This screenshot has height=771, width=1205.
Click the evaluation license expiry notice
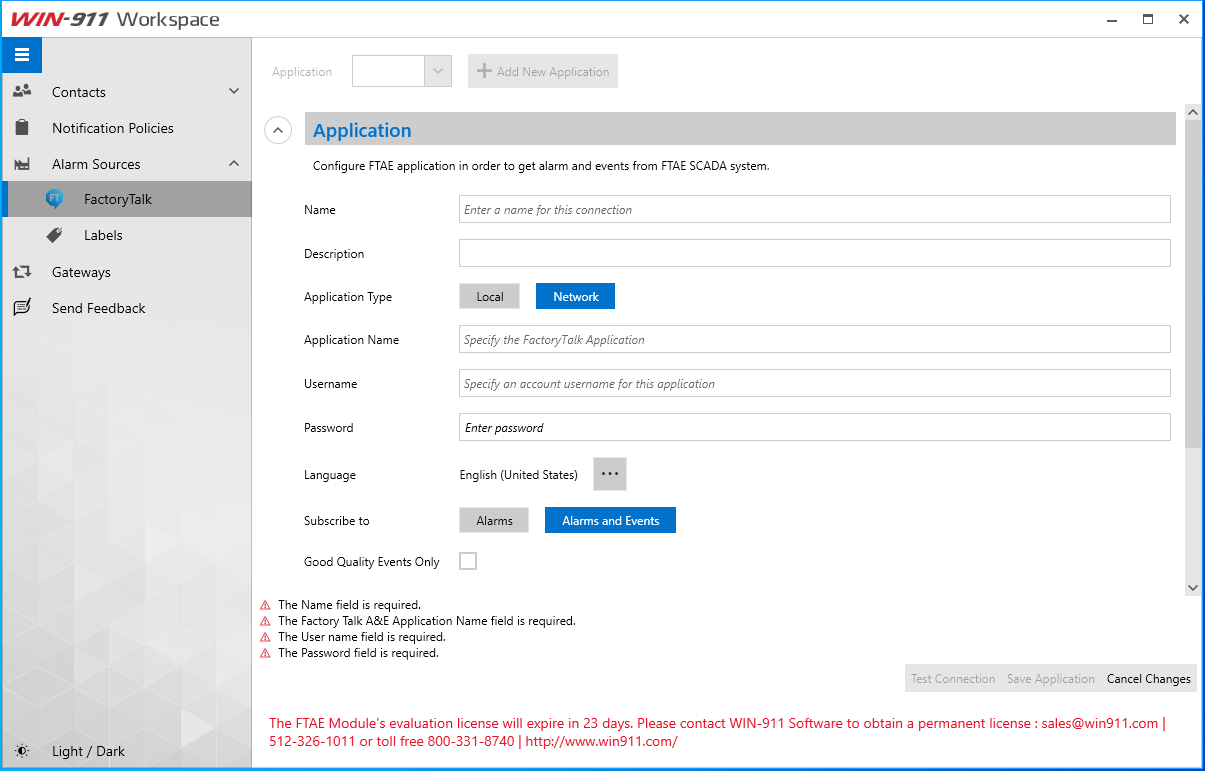(717, 732)
